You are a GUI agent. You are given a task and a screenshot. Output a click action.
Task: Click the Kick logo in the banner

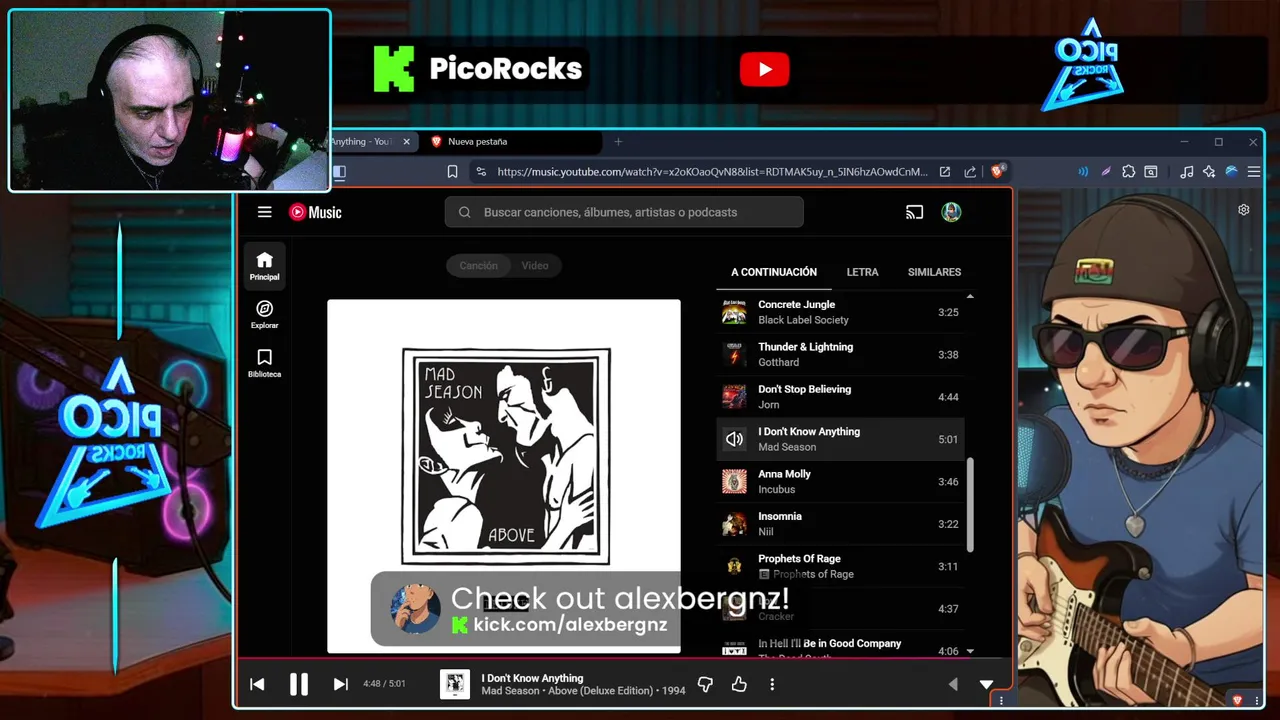394,69
